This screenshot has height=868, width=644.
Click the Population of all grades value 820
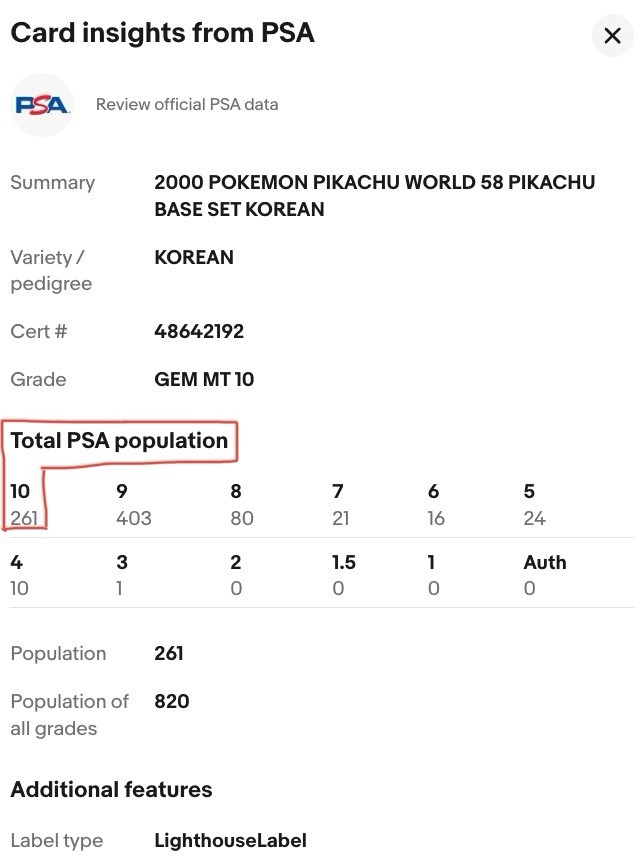[x=172, y=701]
